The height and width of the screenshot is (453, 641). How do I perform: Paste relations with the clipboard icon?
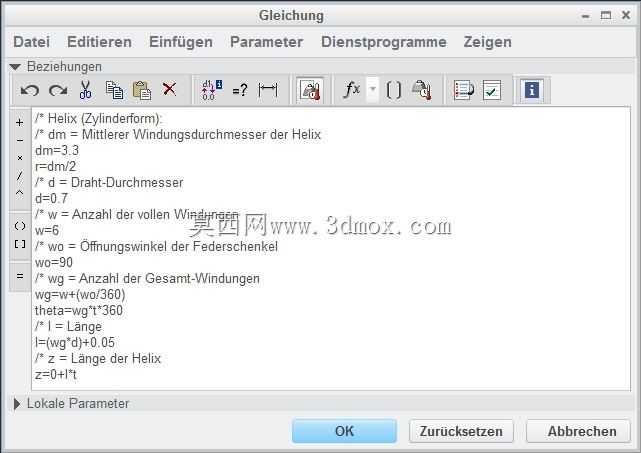point(142,90)
